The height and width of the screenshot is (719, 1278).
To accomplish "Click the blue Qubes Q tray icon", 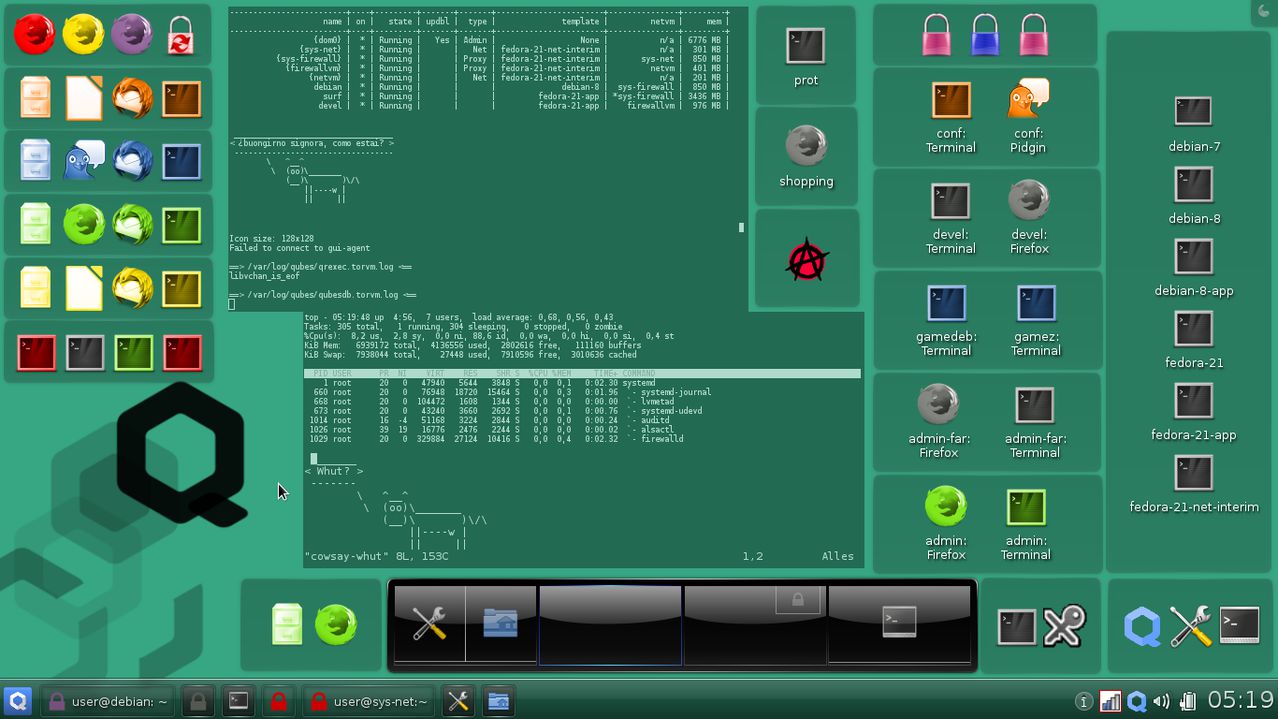I will [1137, 701].
